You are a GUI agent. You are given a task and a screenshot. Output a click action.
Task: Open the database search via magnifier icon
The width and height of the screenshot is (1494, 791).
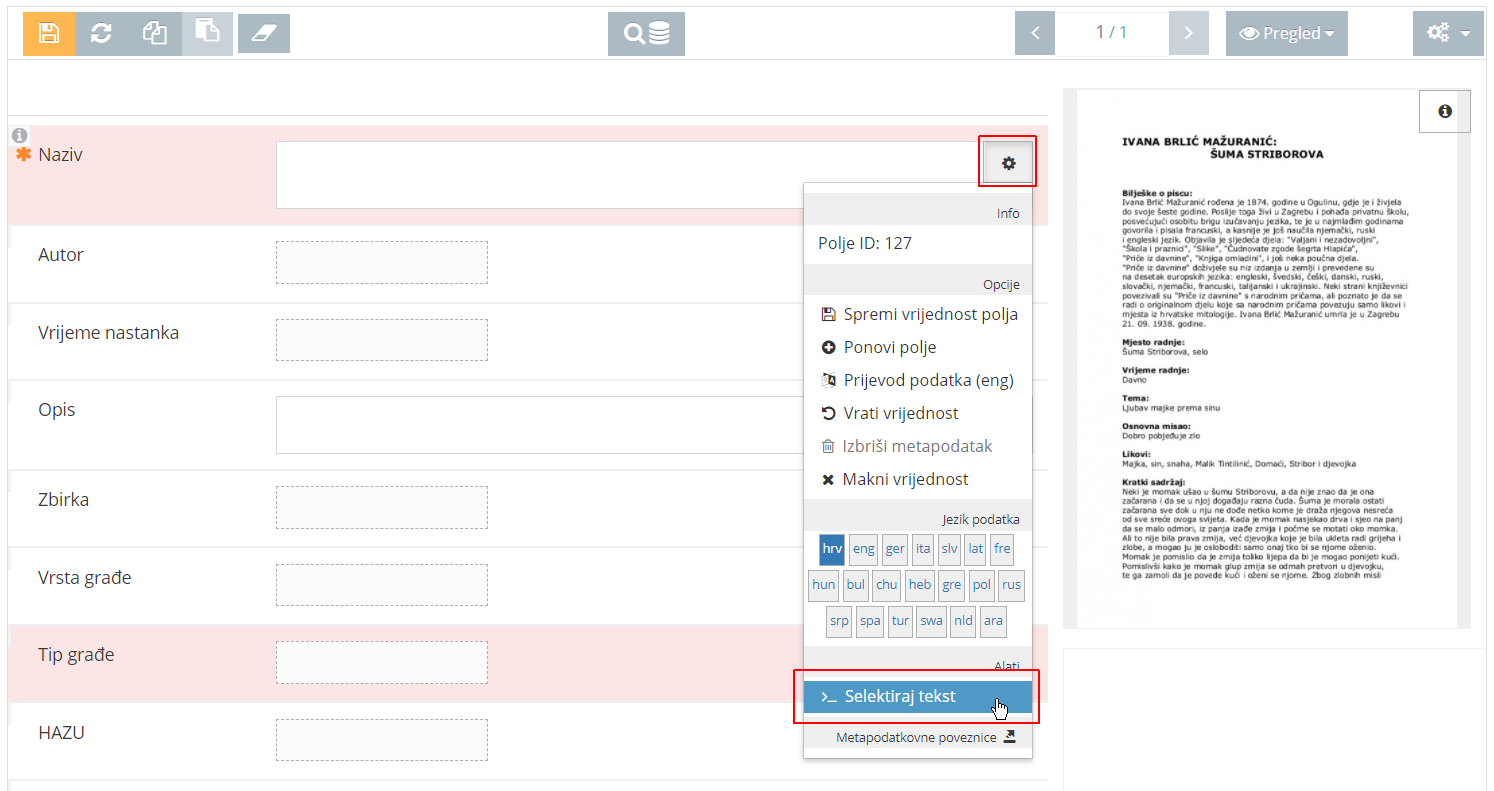click(645, 32)
